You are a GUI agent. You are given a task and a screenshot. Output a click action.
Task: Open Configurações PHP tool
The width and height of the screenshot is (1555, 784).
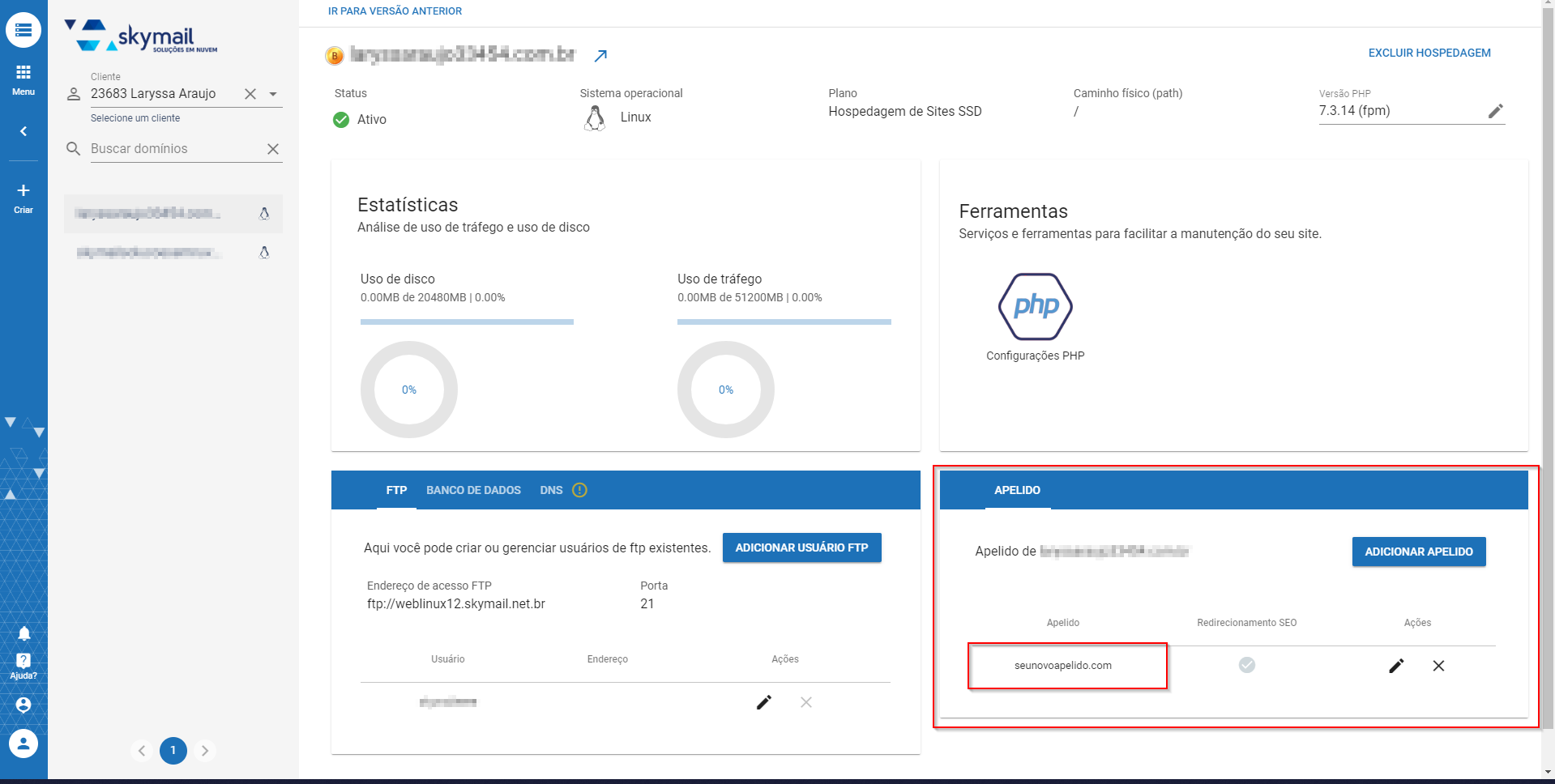pos(1035,317)
